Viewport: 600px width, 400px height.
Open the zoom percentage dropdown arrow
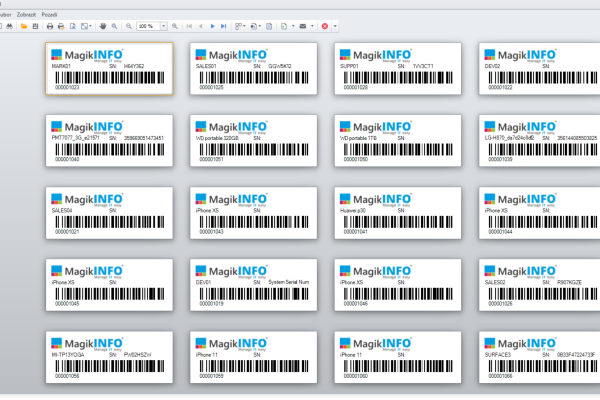point(163,26)
